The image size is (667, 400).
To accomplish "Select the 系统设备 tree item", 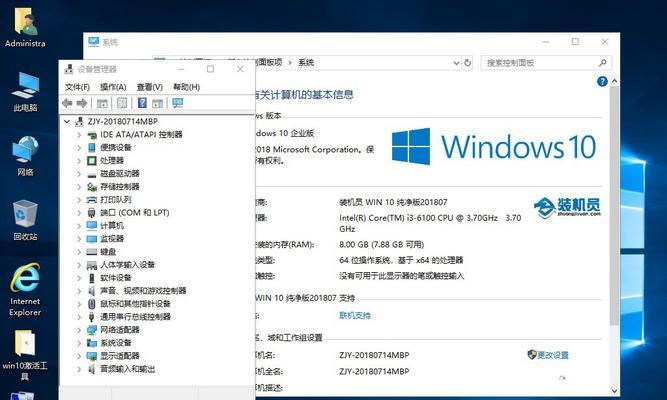I will pyautogui.click(x=116, y=343).
